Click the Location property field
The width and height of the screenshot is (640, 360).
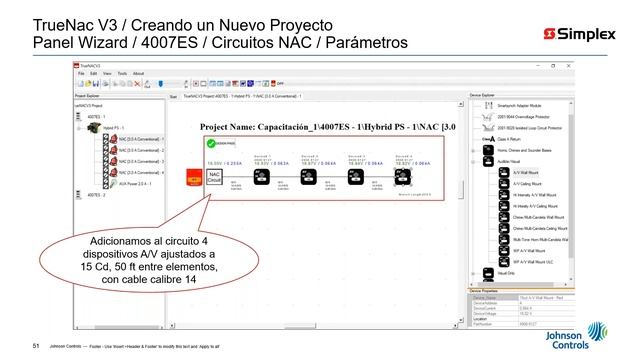[x=547, y=319]
